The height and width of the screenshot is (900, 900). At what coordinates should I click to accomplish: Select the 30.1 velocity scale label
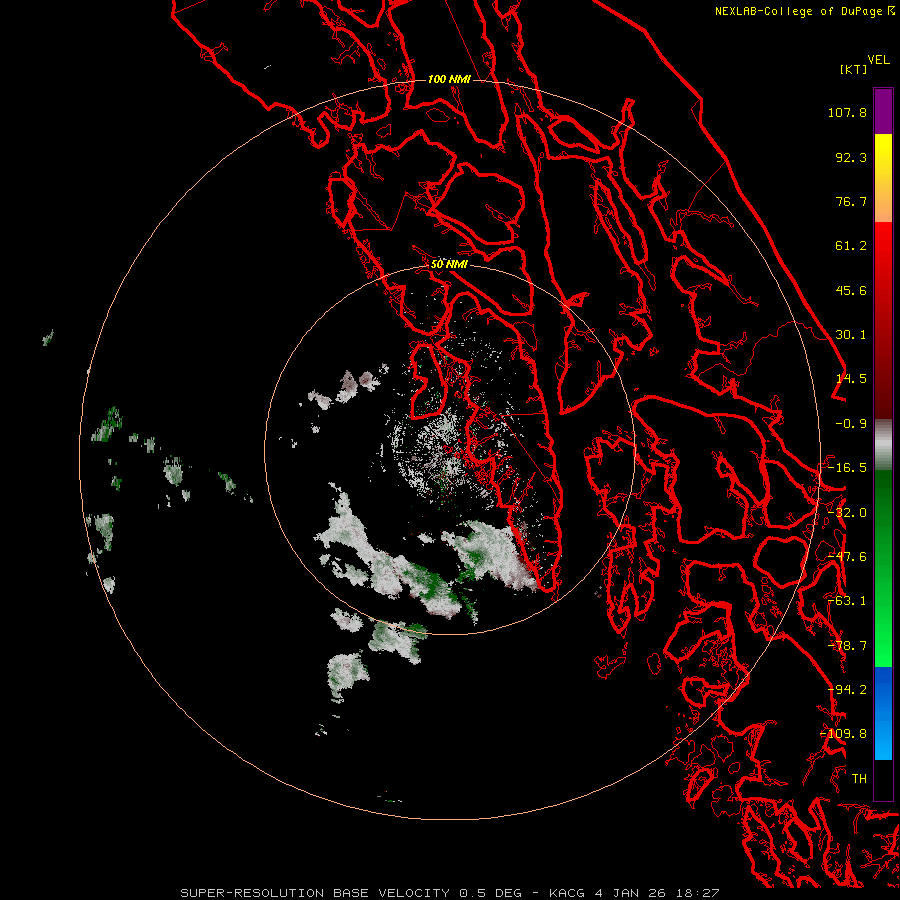pos(851,335)
